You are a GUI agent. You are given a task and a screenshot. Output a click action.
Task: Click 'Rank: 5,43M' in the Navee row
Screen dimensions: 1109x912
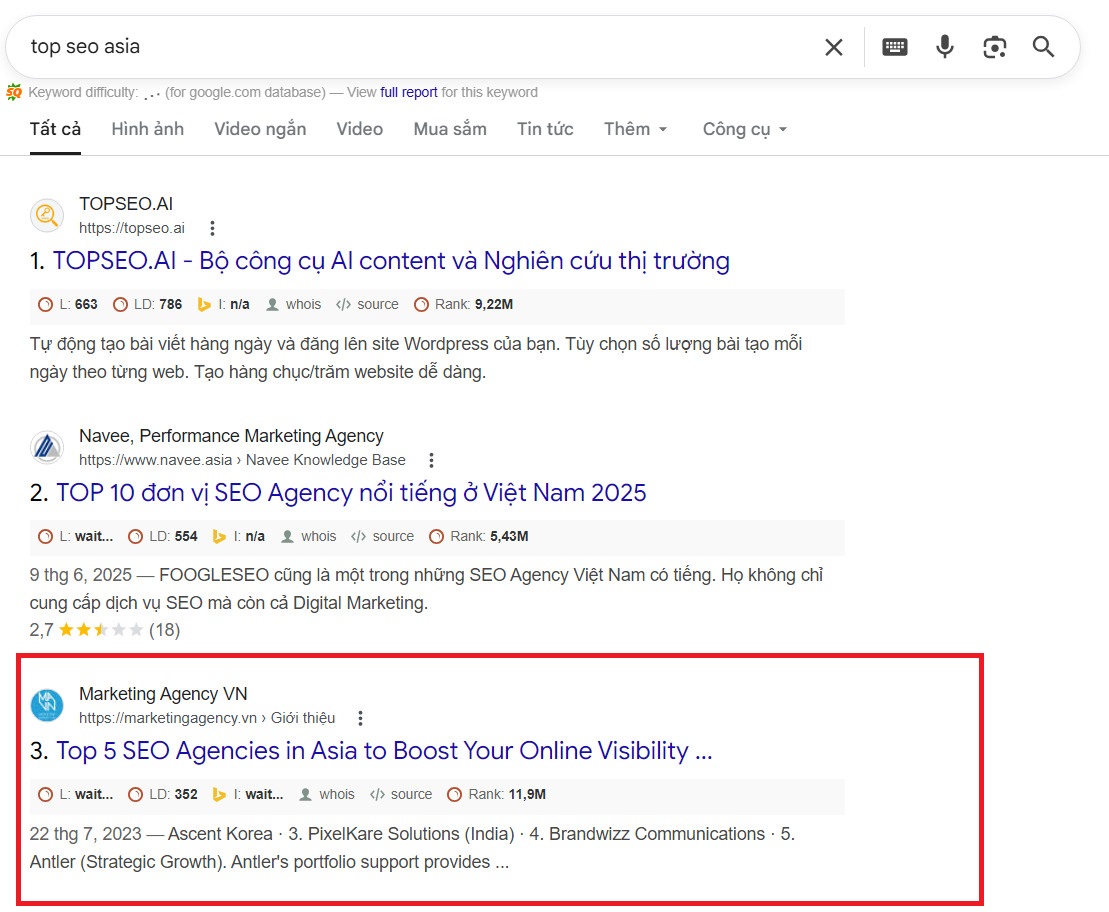(479, 536)
